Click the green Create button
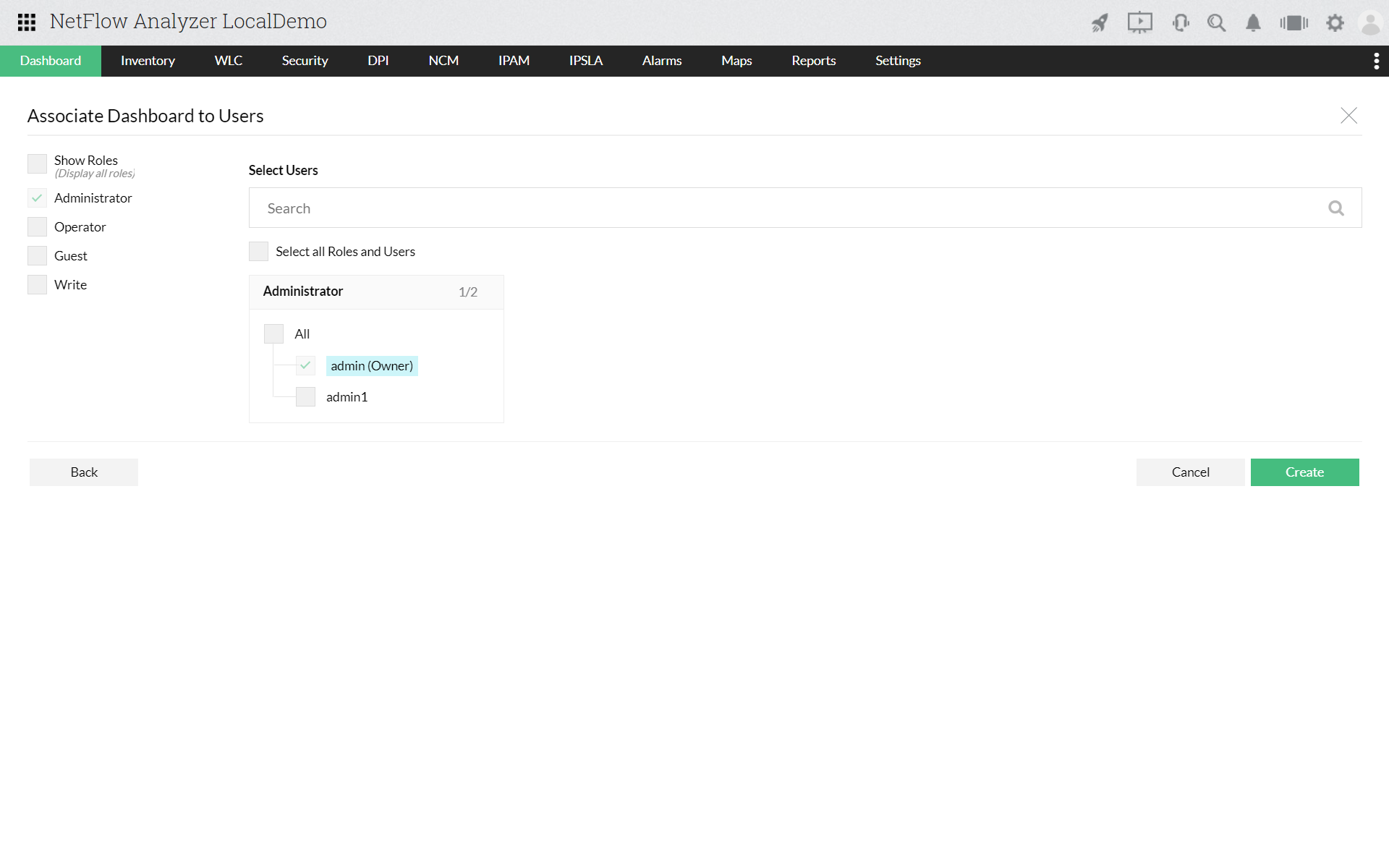This screenshot has height=868, width=1389. (x=1304, y=472)
